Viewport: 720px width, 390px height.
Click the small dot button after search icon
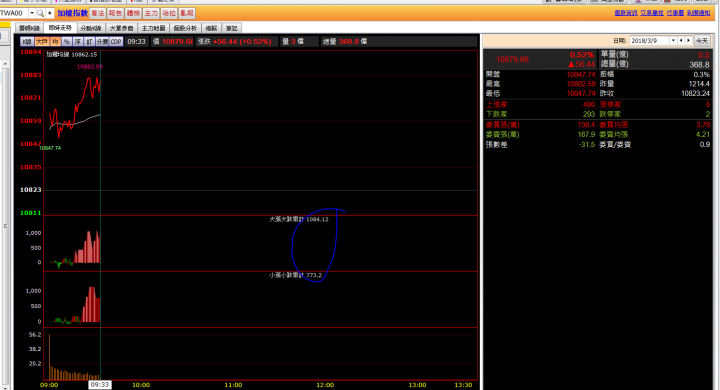pos(50,13)
